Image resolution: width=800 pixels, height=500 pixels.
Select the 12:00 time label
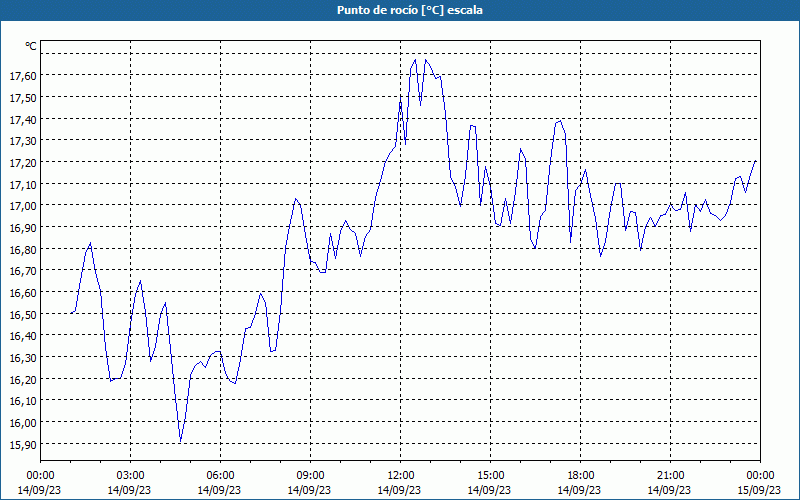400,476
